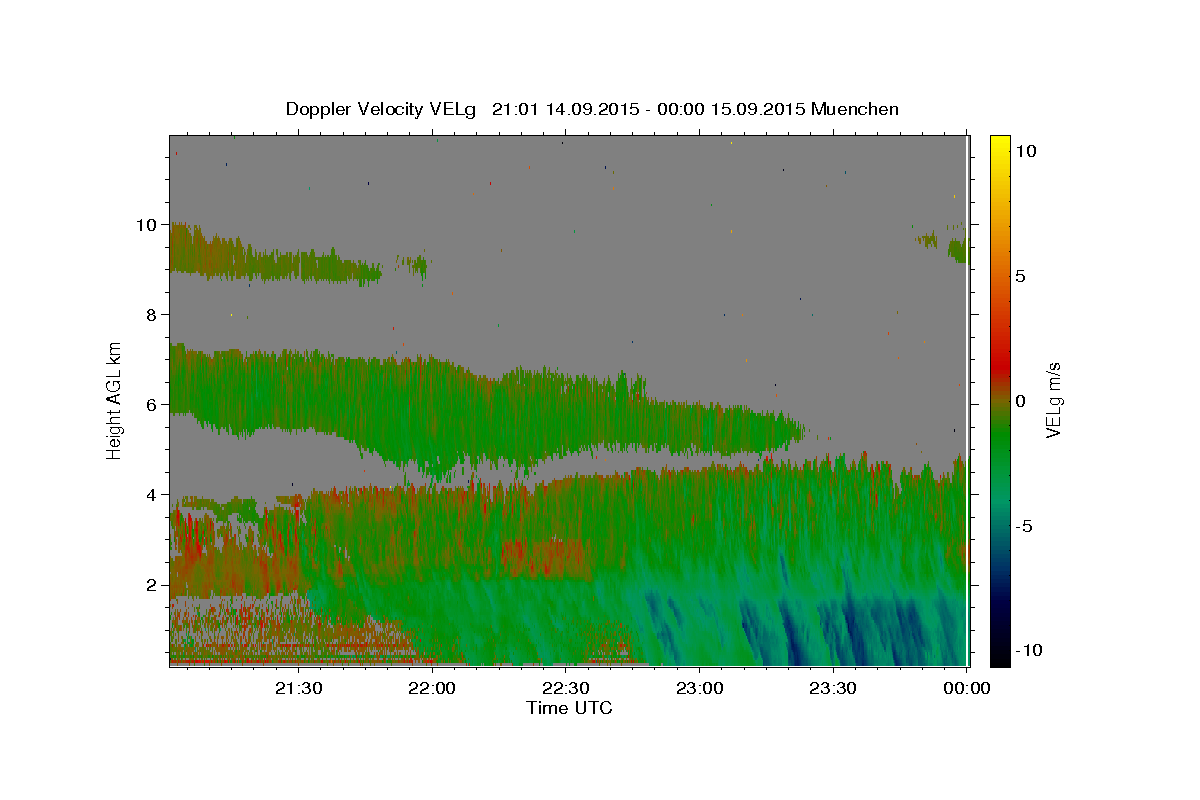
Task: Click height axis label 2
Action: pyautogui.click(x=151, y=585)
